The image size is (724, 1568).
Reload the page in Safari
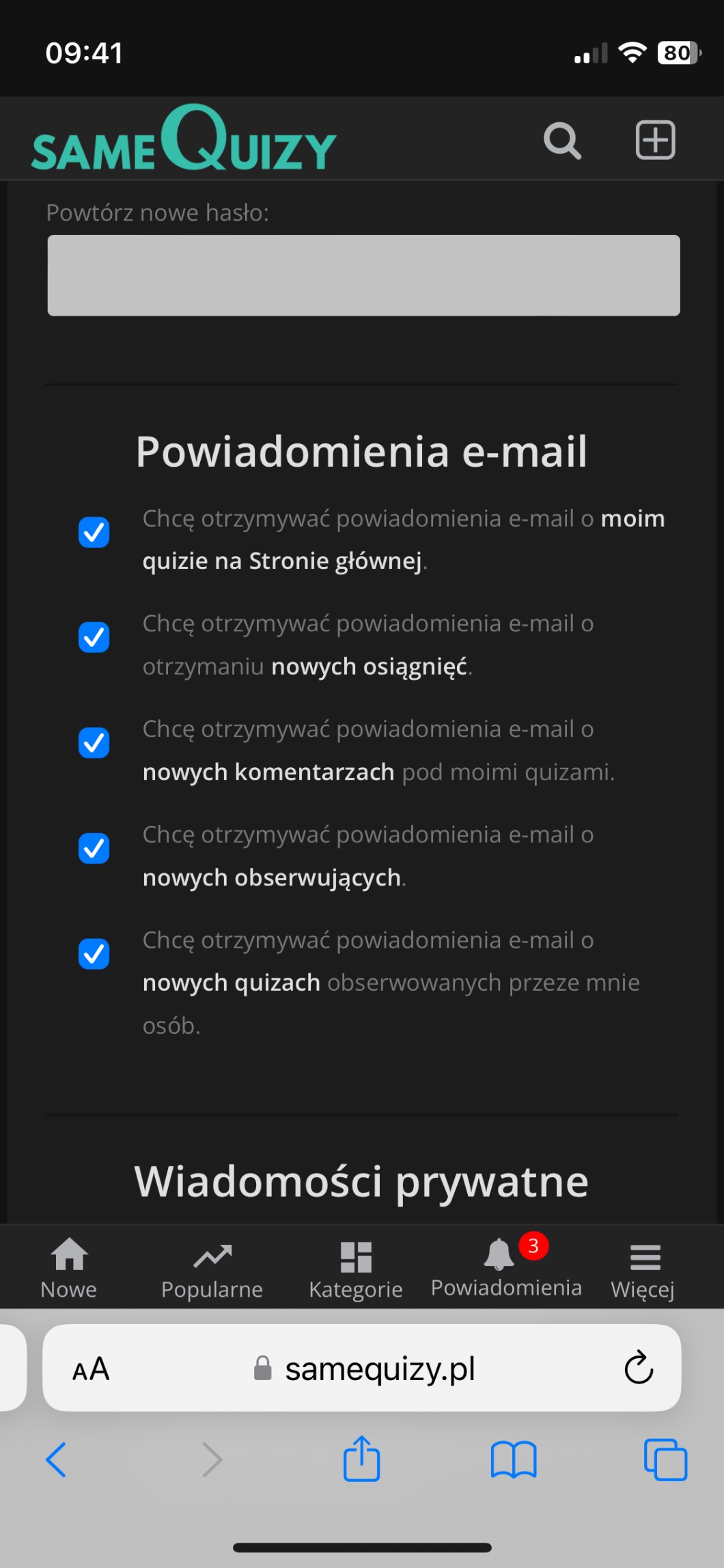(x=639, y=1367)
